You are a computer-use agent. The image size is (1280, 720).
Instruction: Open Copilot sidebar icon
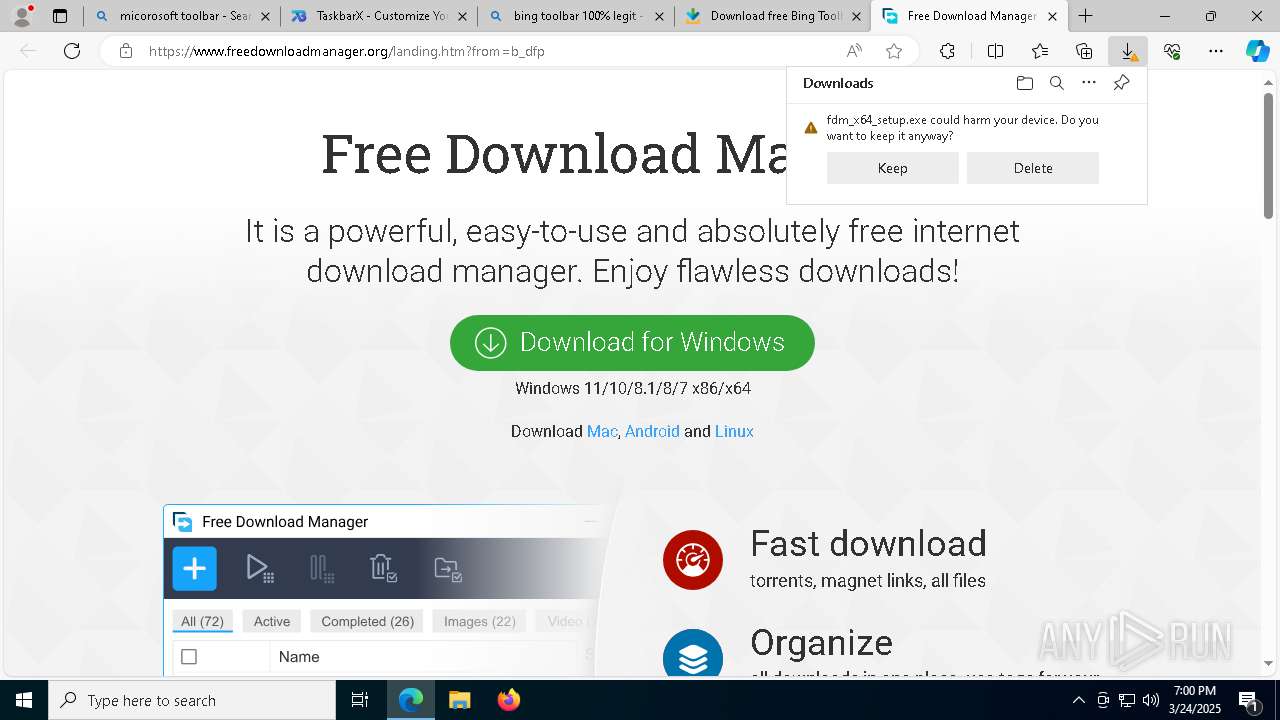(x=1257, y=51)
